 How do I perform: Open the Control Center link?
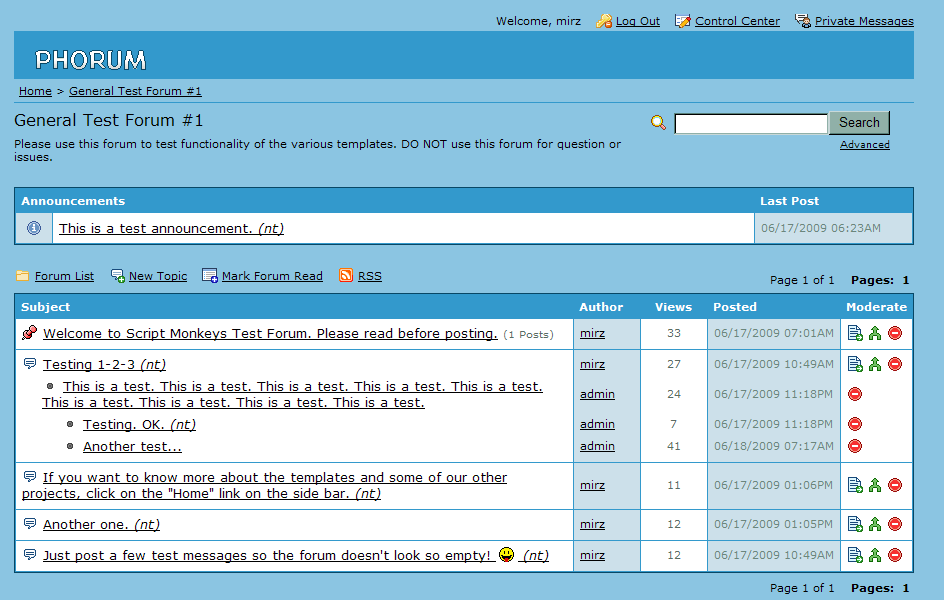point(737,21)
